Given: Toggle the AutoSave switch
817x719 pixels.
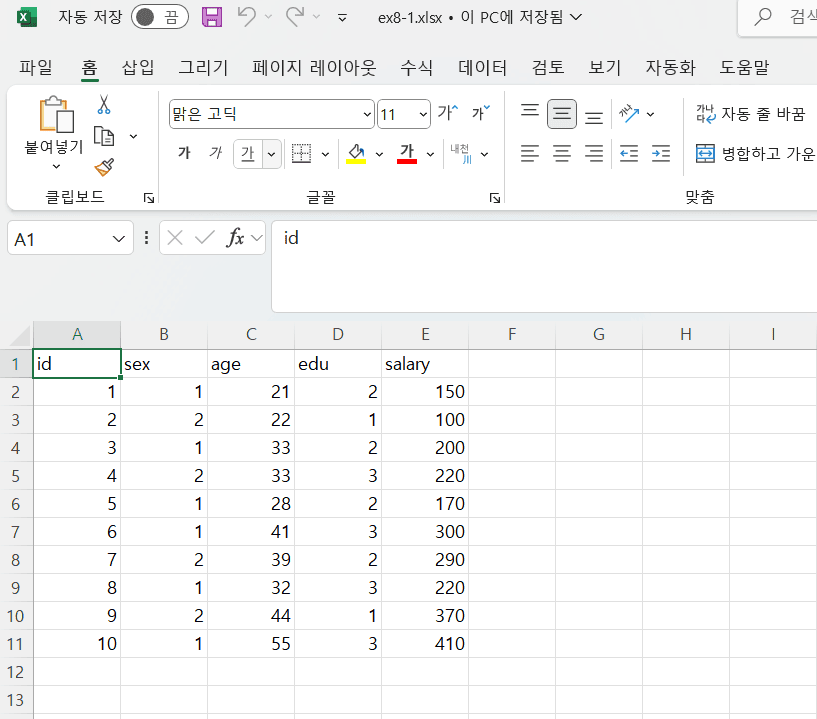Looking at the screenshot, I should tap(160, 17).
